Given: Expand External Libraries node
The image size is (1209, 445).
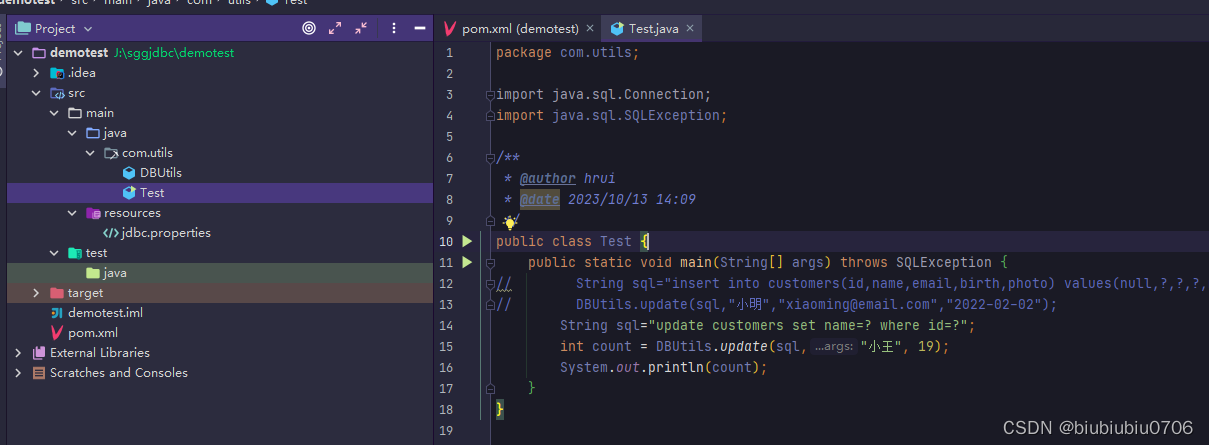Looking at the screenshot, I should tap(18, 353).
